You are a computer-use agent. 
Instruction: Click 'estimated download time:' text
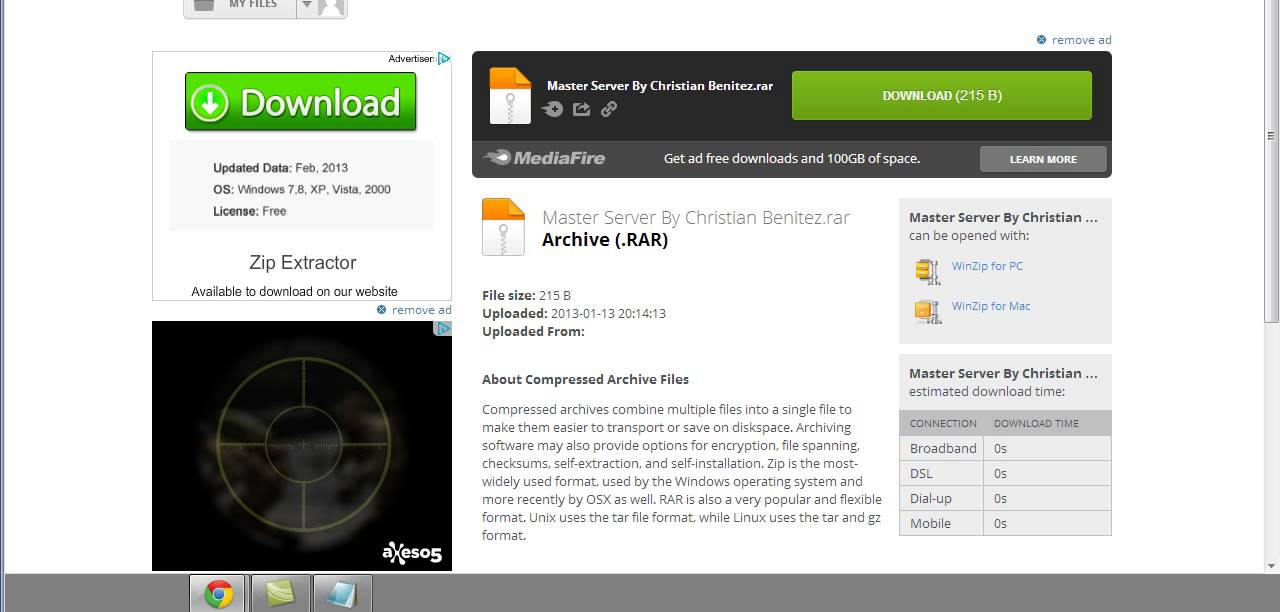(x=987, y=392)
